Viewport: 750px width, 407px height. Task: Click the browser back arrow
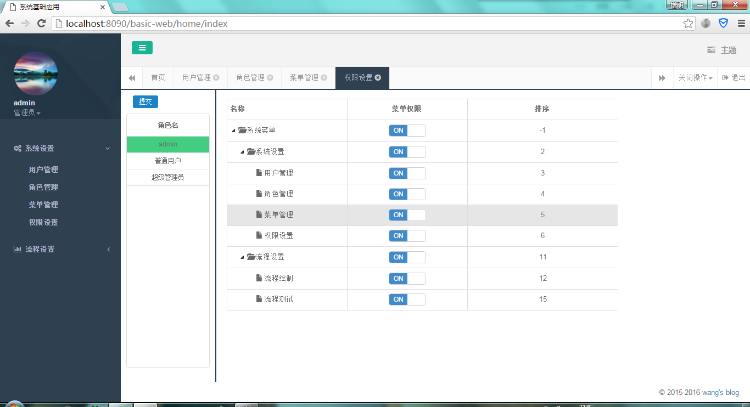click(x=10, y=23)
